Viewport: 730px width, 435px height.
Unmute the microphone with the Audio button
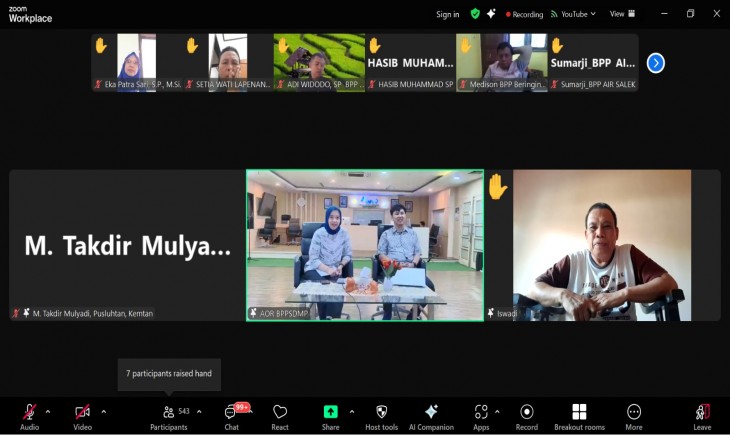pyautogui.click(x=29, y=416)
